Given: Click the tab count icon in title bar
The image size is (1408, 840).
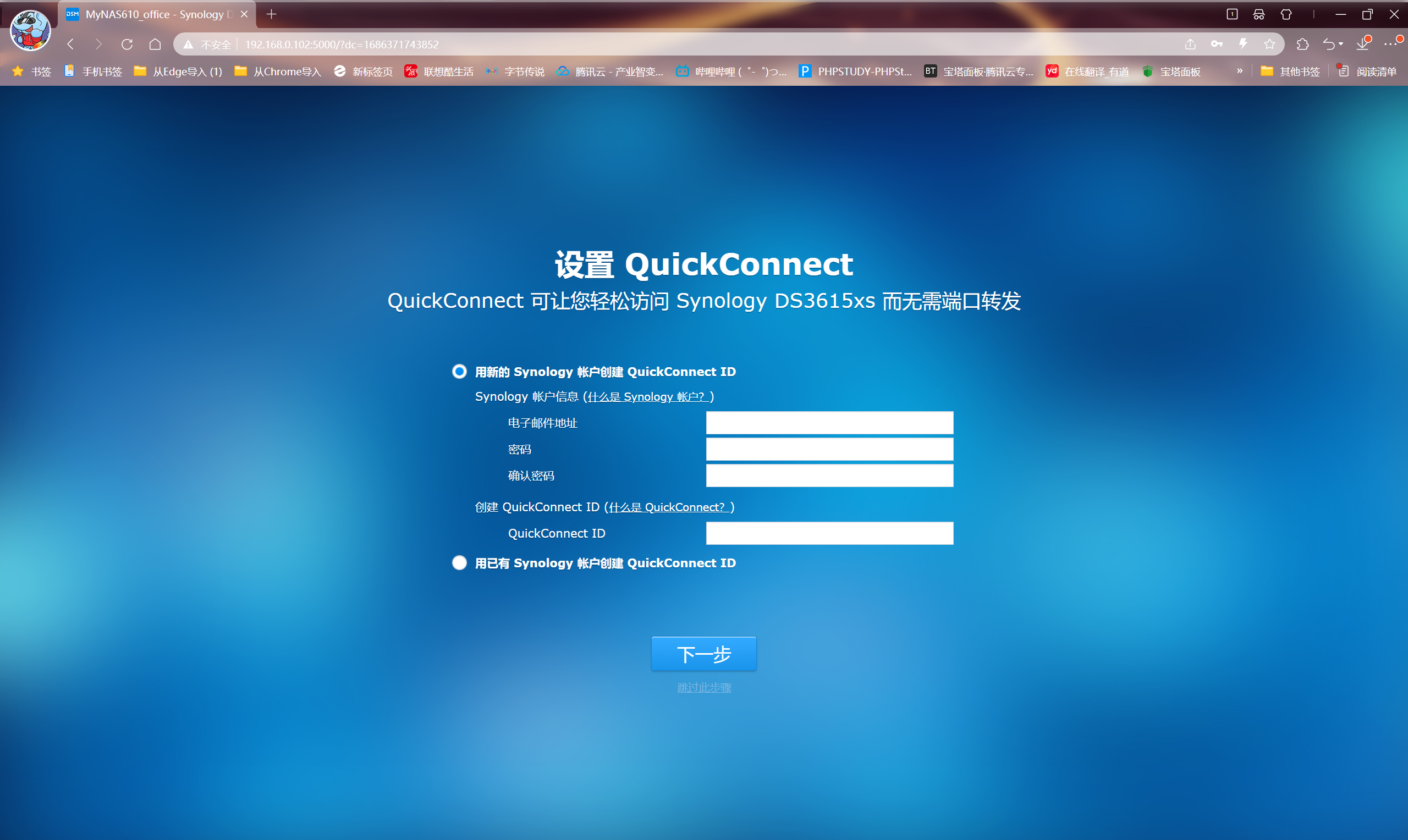Looking at the screenshot, I should [1232, 14].
